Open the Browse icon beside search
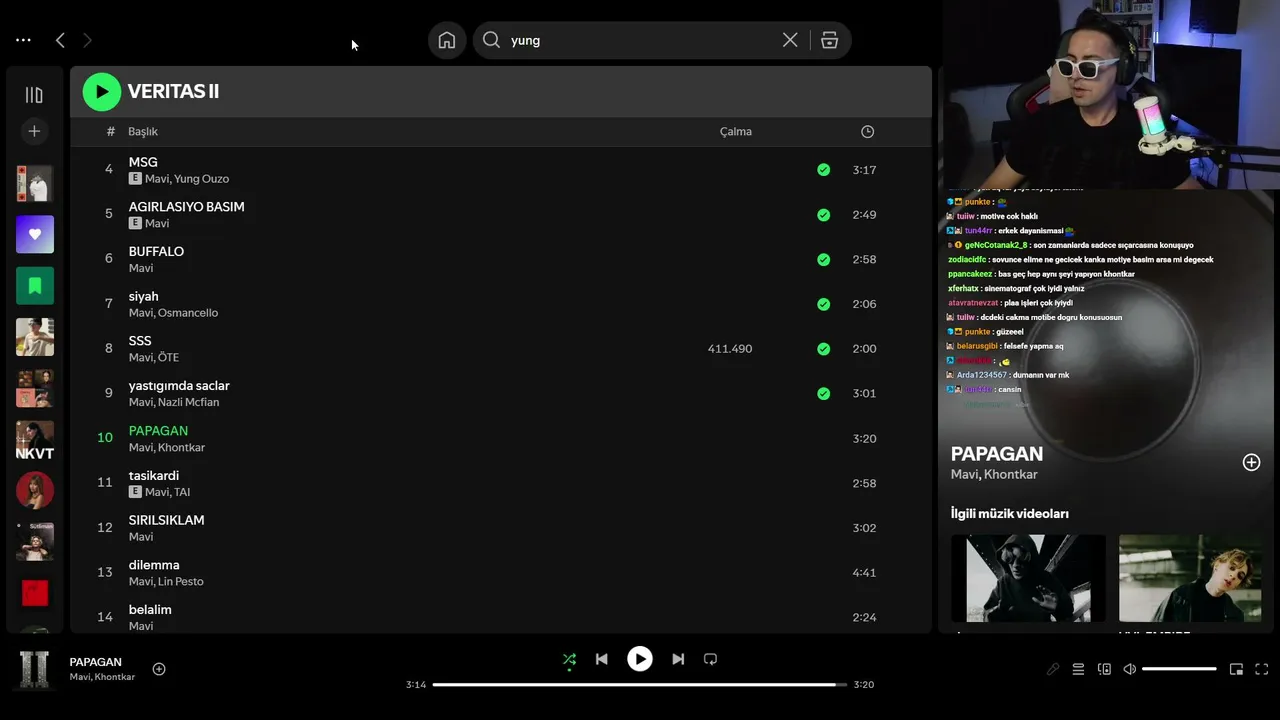This screenshot has width=1280, height=720. point(829,40)
